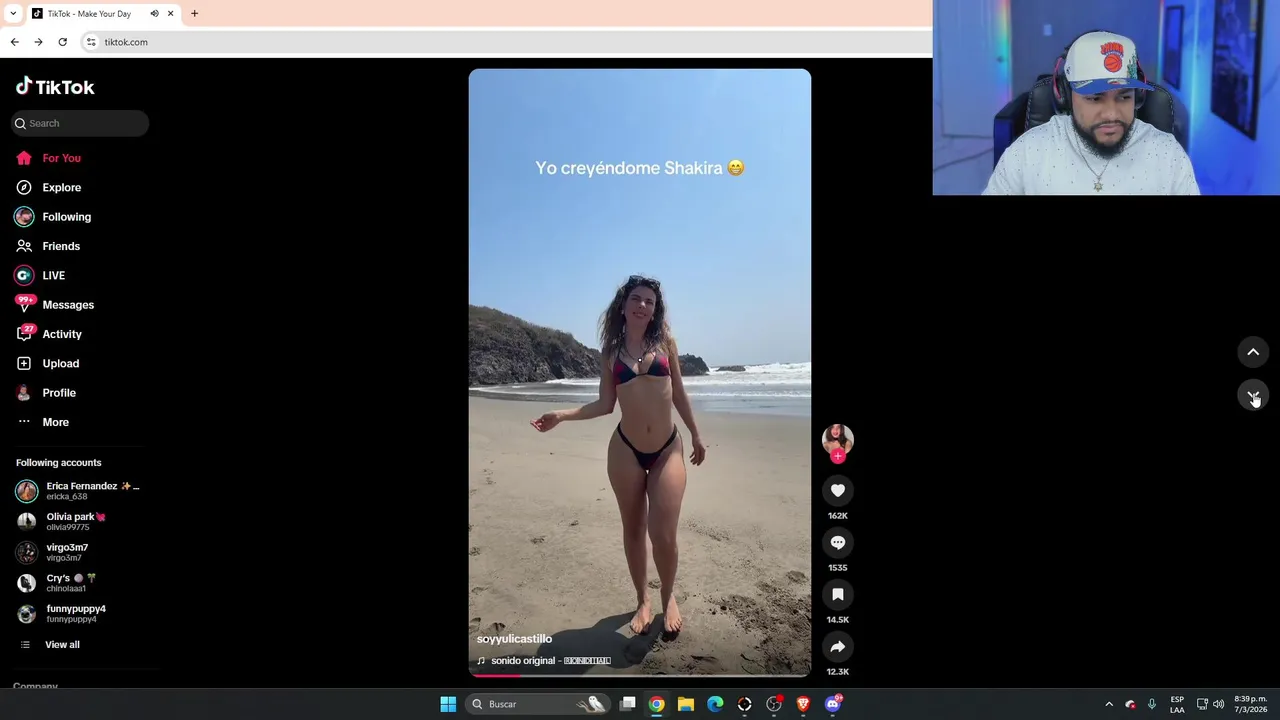Click the webcam overlay feed
Image resolution: width=1280 pixels, height=720 pixels.
tap(1106, 98)
